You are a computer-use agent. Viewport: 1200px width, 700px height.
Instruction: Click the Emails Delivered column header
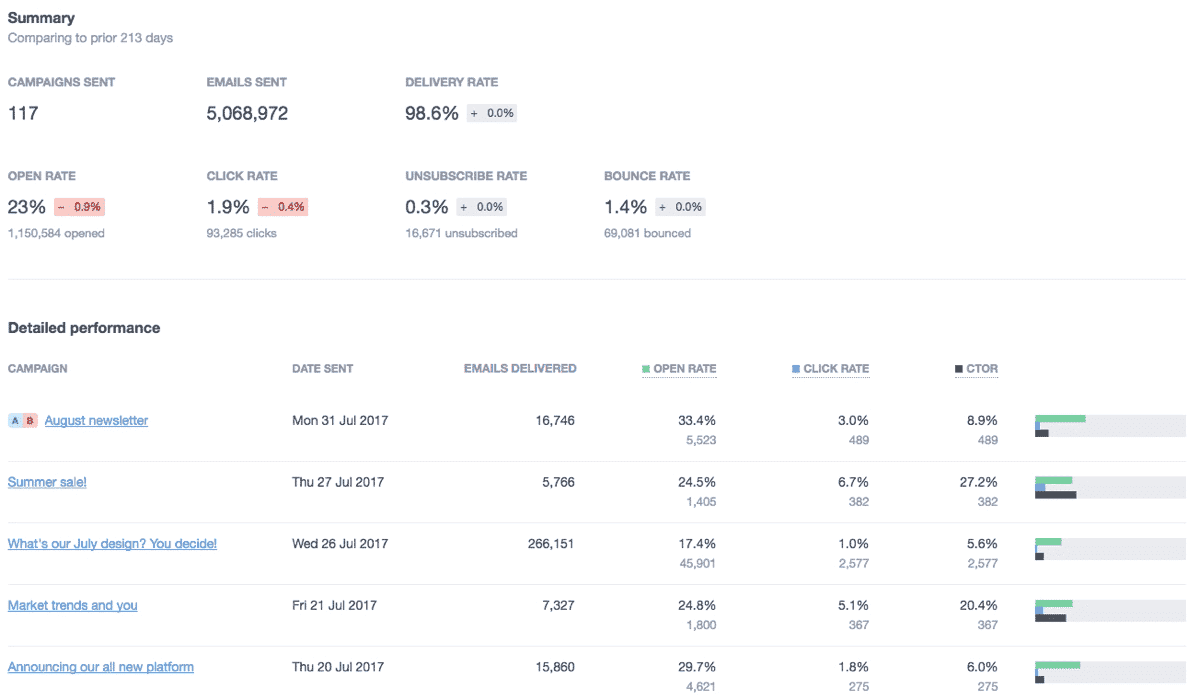click(x=520, y=369)
